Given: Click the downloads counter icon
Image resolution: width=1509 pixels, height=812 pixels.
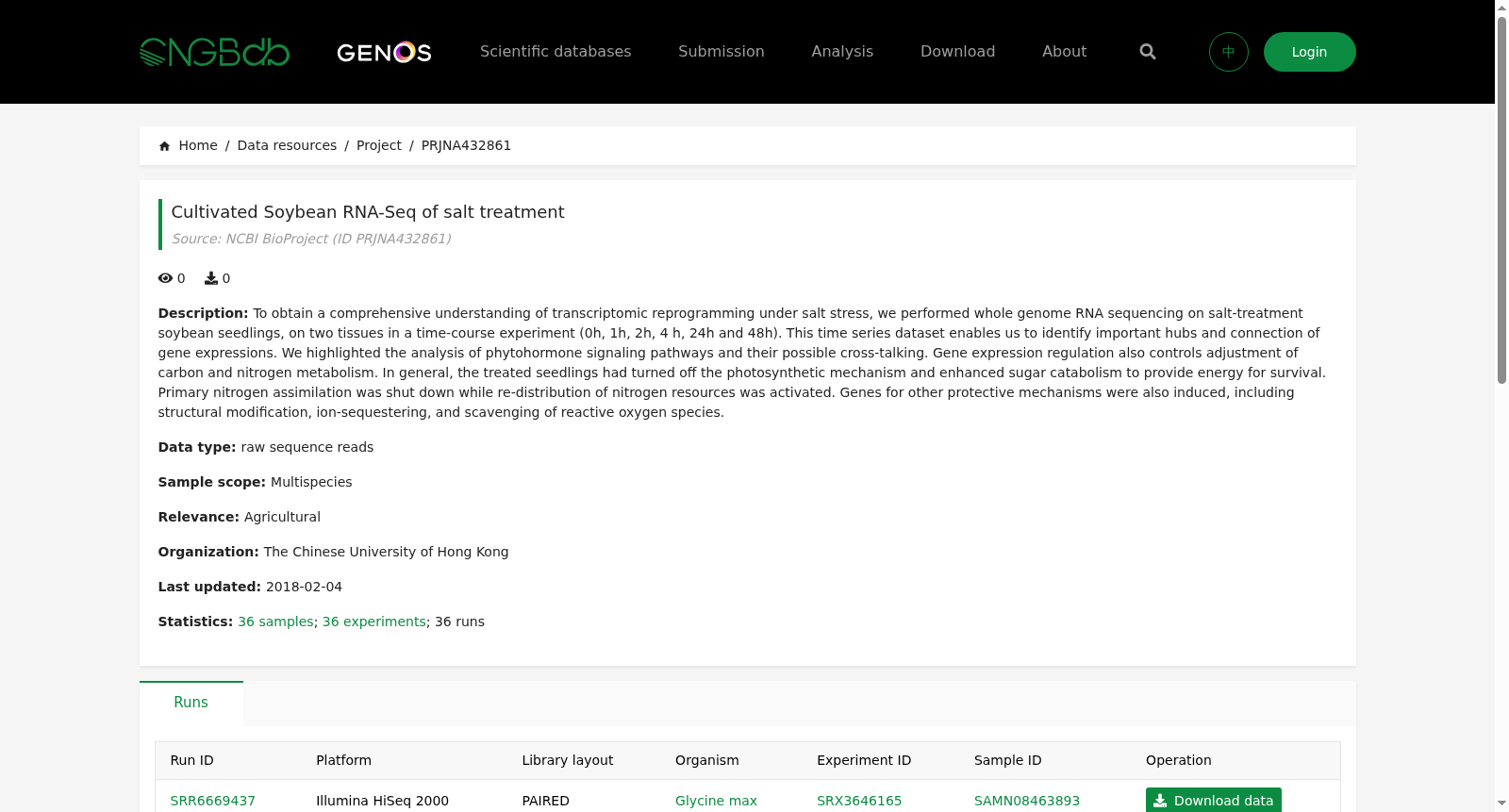Looking at the screenshot, I should pyautogui.click(x=211, y=278).
